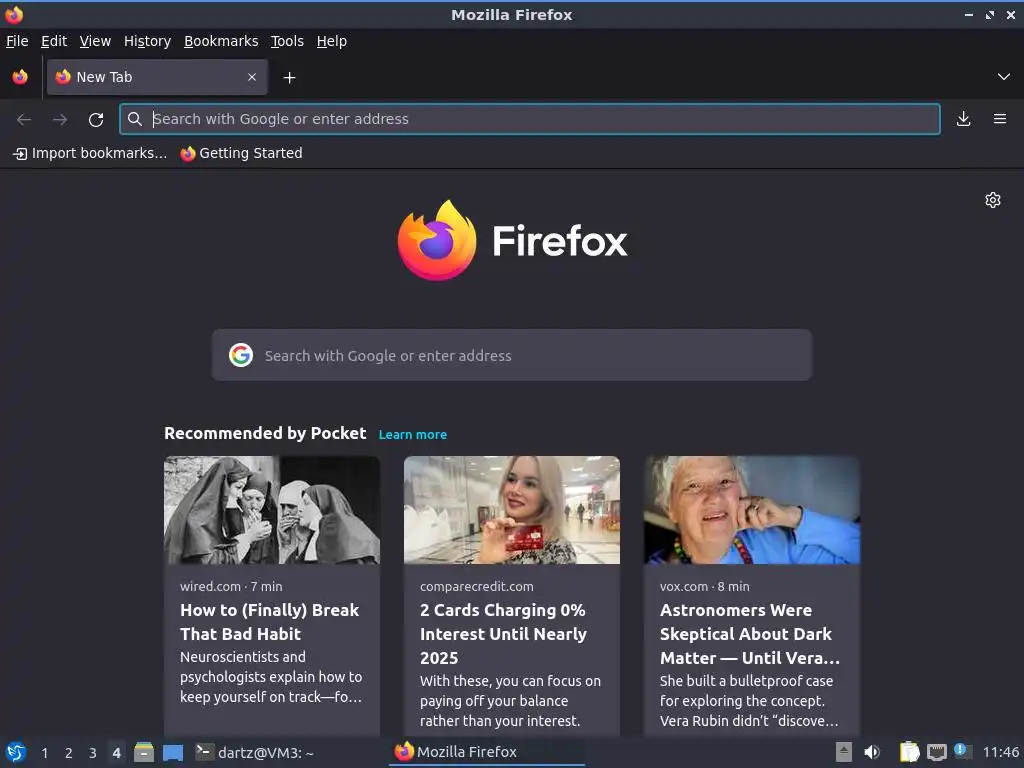The width and height of the screenshot is (1024, 768).
Task: Click the vox.com · 8 min source label
Action: pyautogui.click(x=705, y=586)
